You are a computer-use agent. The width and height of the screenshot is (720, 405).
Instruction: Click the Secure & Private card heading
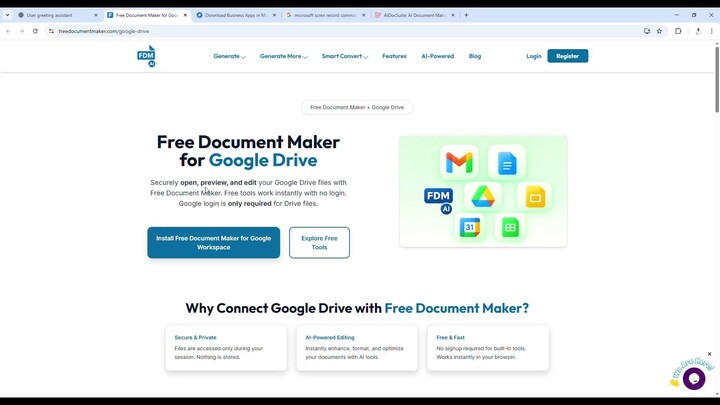click(195, 338)
